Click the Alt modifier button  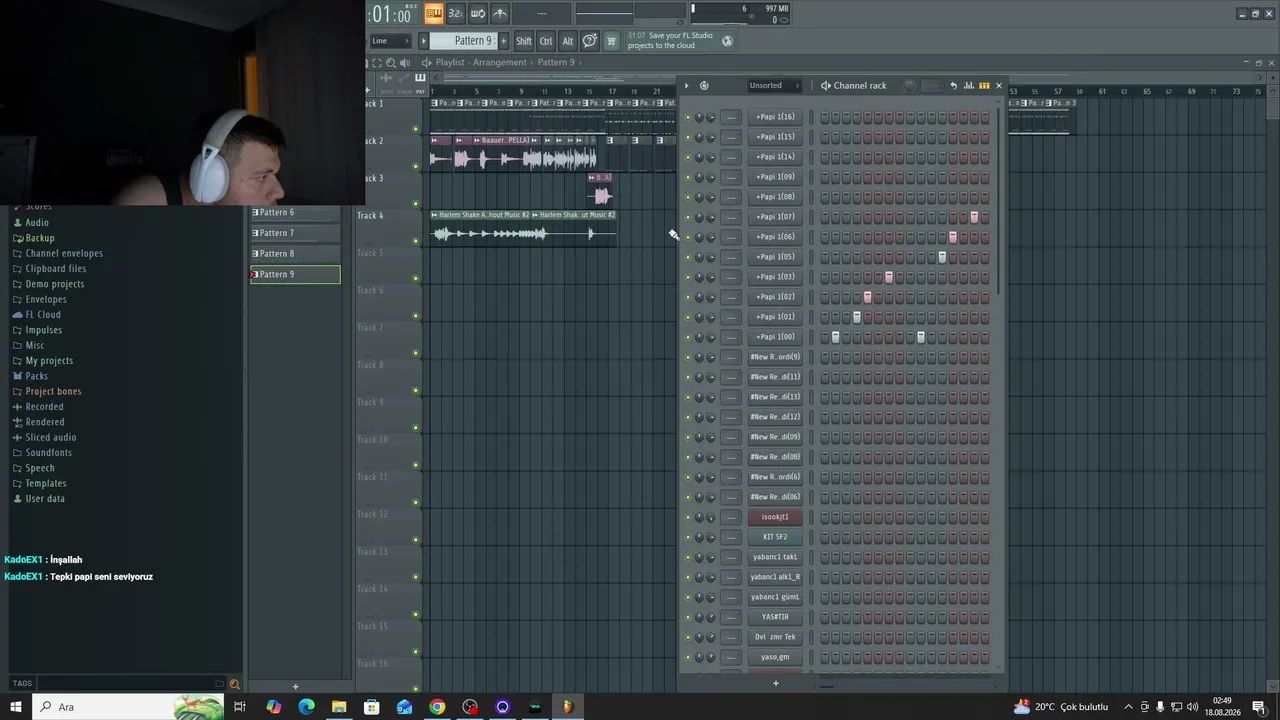[x=568, y=41]
